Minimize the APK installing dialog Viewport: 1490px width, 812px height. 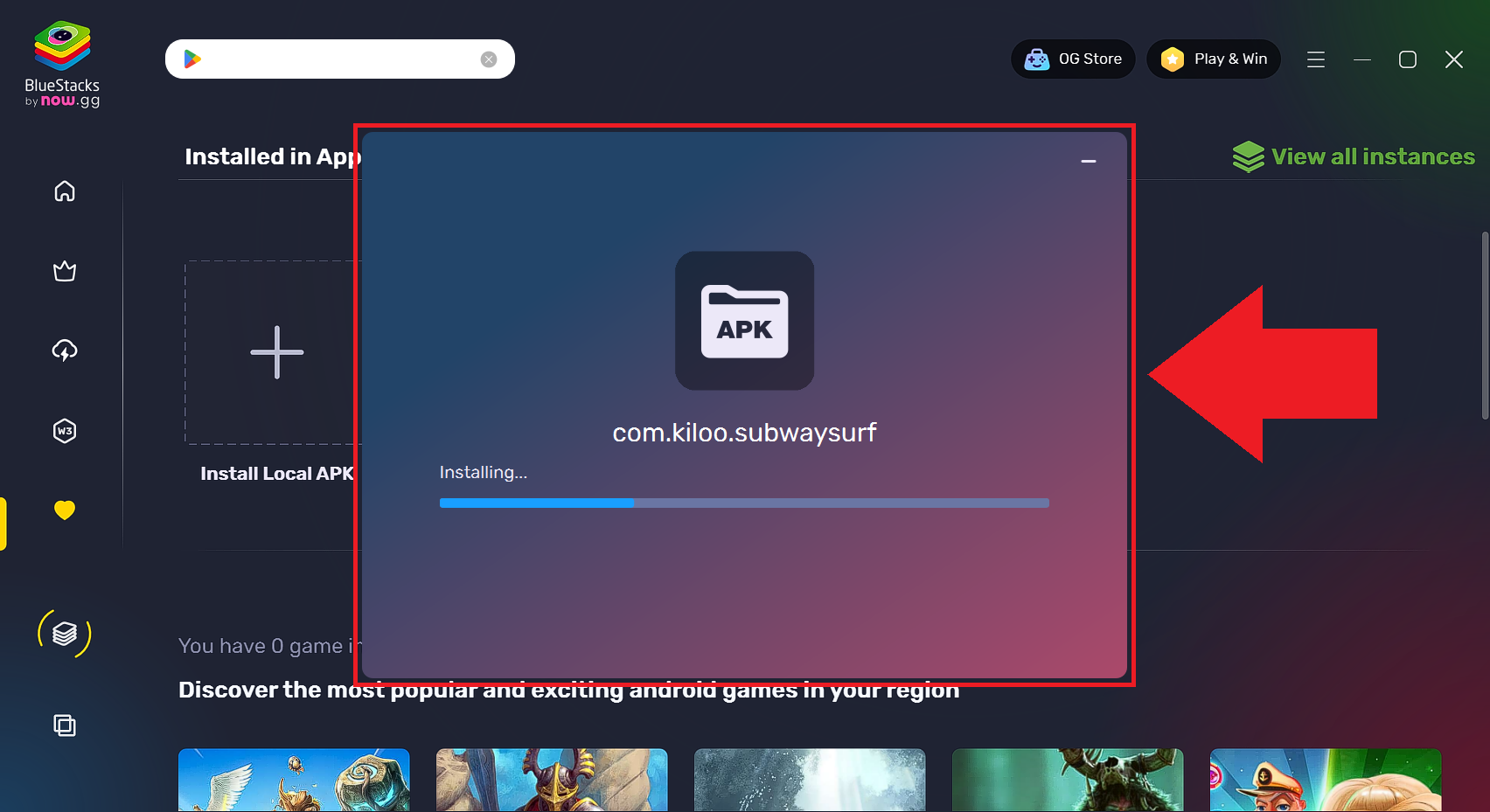click(1089, 162)
